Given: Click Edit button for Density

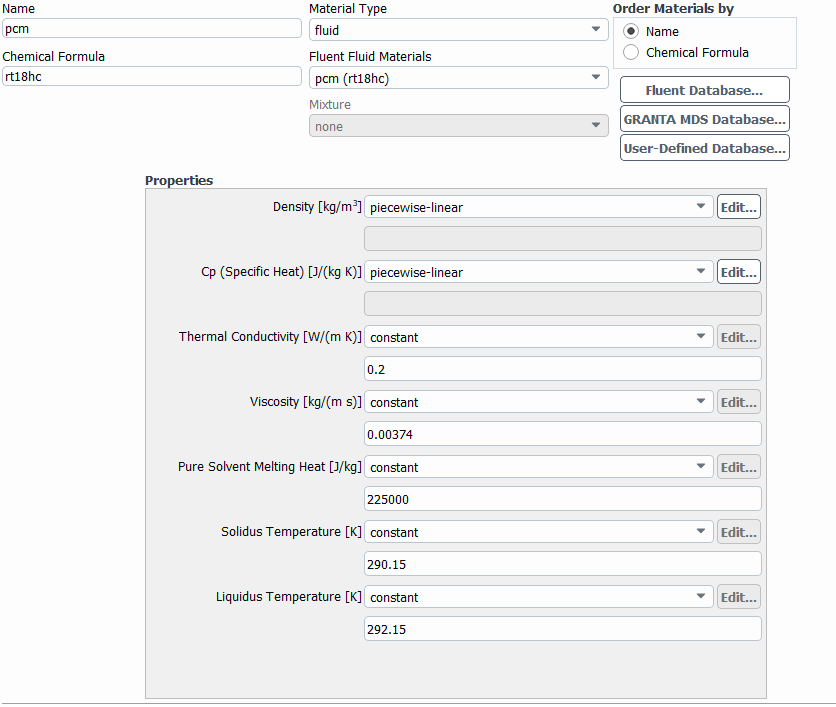Looking at the screenshot, I should click(738, 207).
